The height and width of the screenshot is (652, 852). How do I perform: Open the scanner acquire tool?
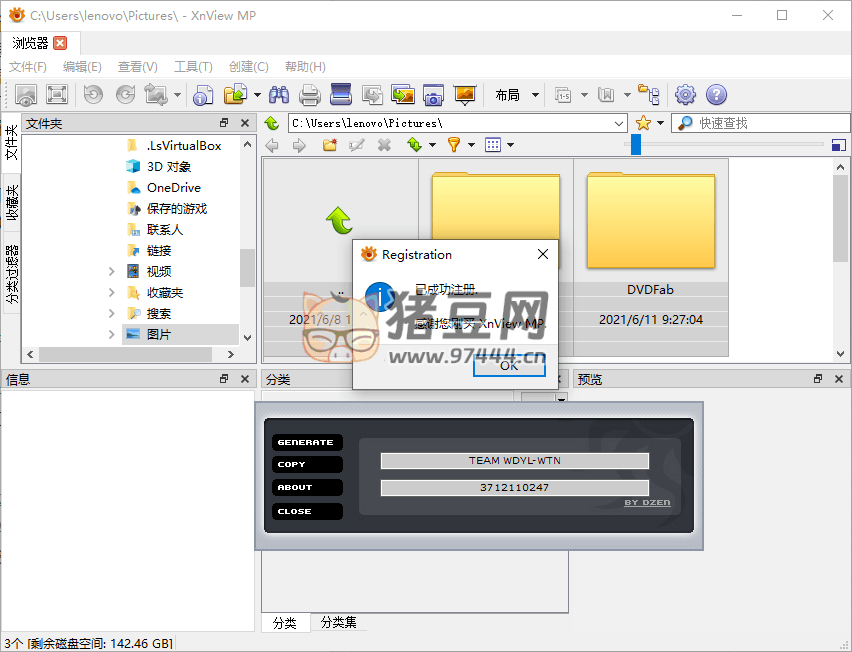pyautogui.click(x=341, y=95)
